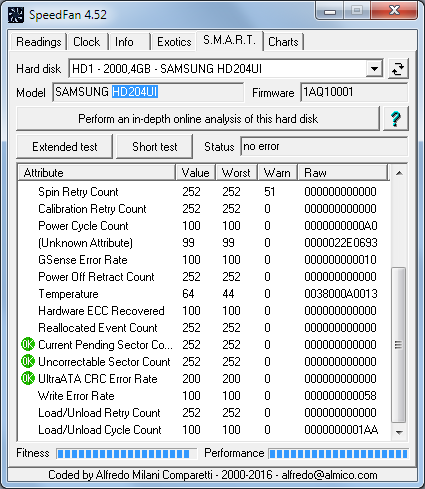
Task: Select the Reallocated Event Count row
Action: (x=204, y=328)
